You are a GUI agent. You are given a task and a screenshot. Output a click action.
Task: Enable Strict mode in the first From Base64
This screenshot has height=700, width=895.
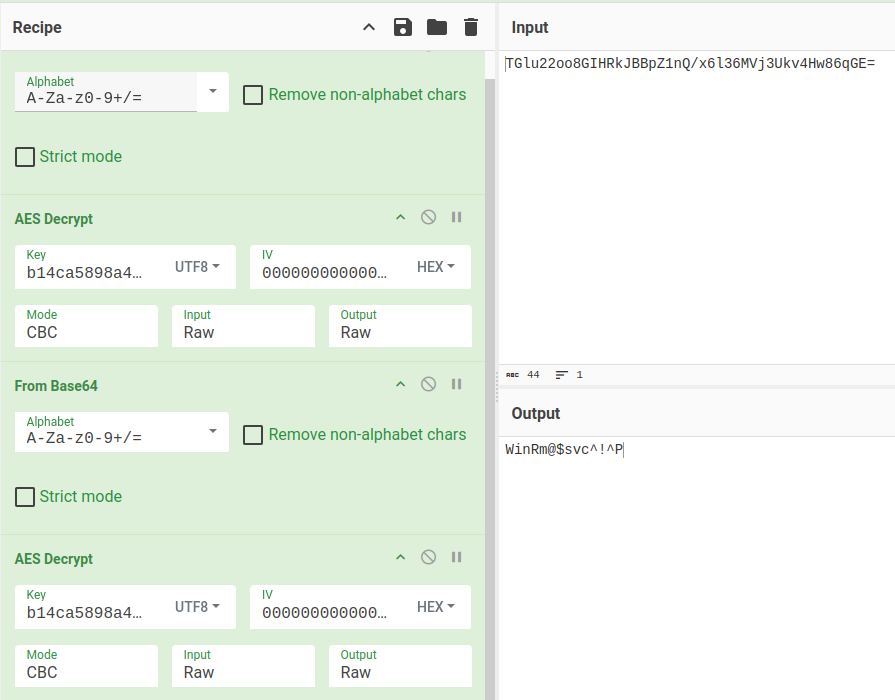[x=25, y=157]
